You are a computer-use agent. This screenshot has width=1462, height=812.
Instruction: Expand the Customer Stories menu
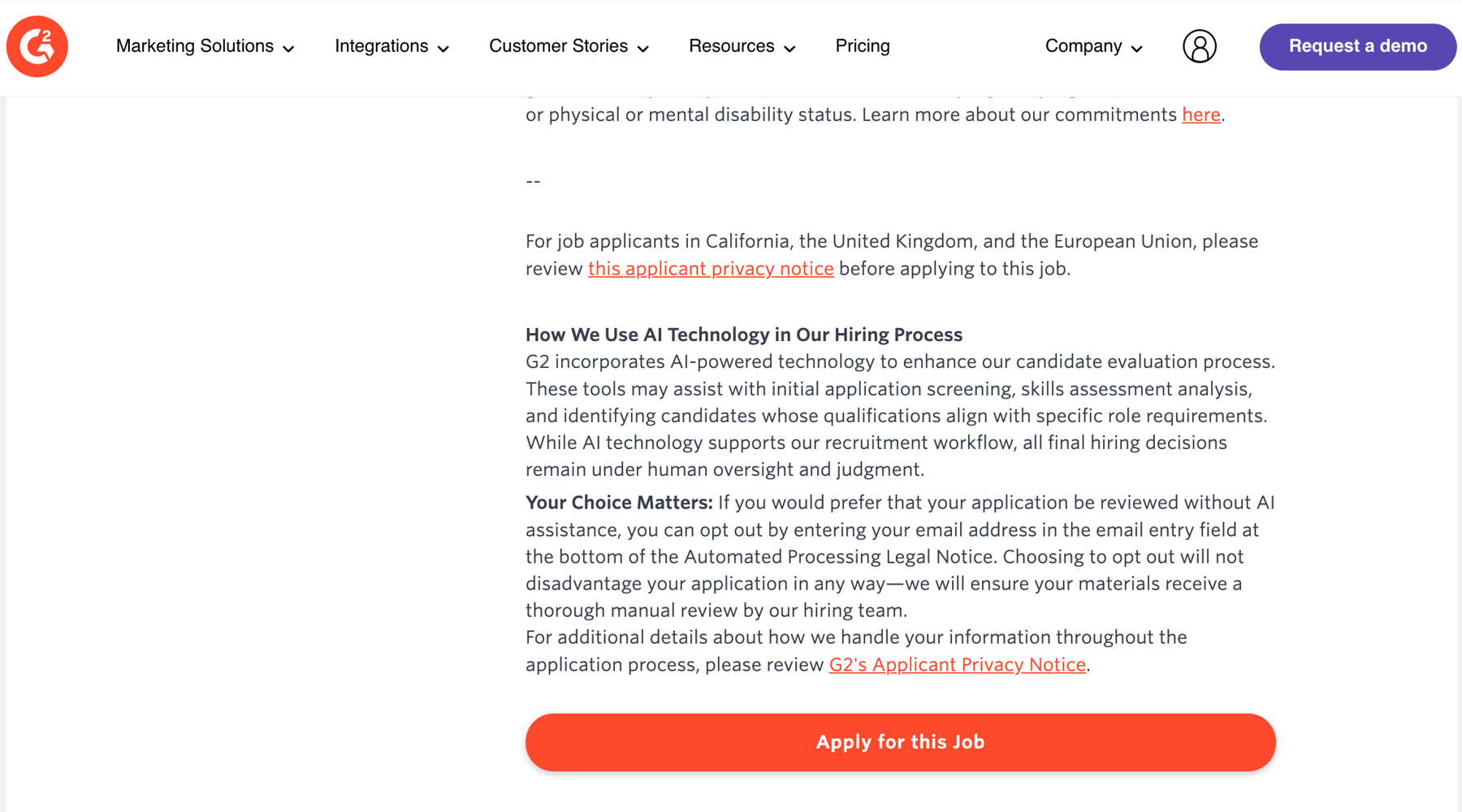pos(569,46)
